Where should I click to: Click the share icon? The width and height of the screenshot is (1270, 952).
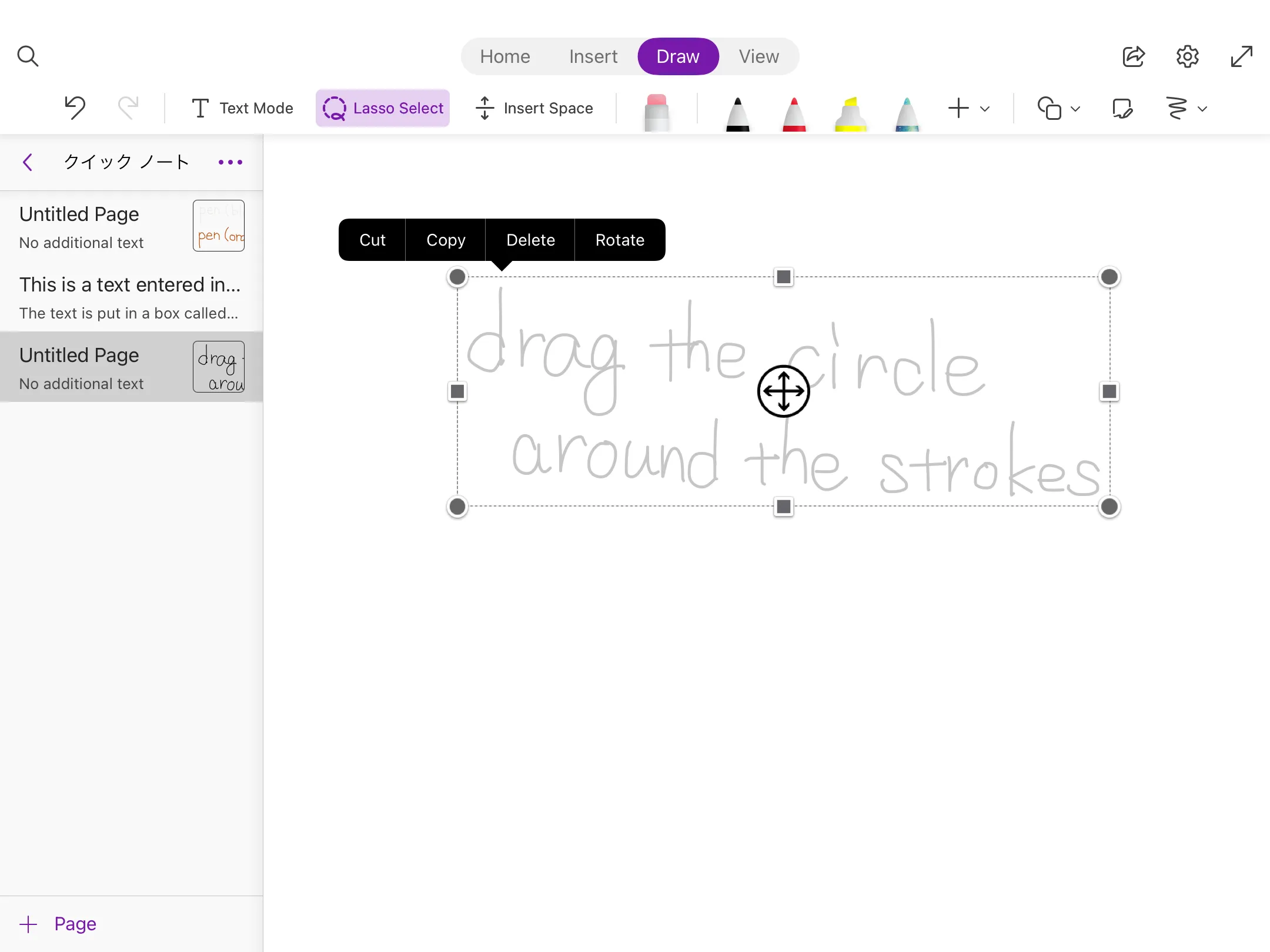click(x=1133, y=56)
